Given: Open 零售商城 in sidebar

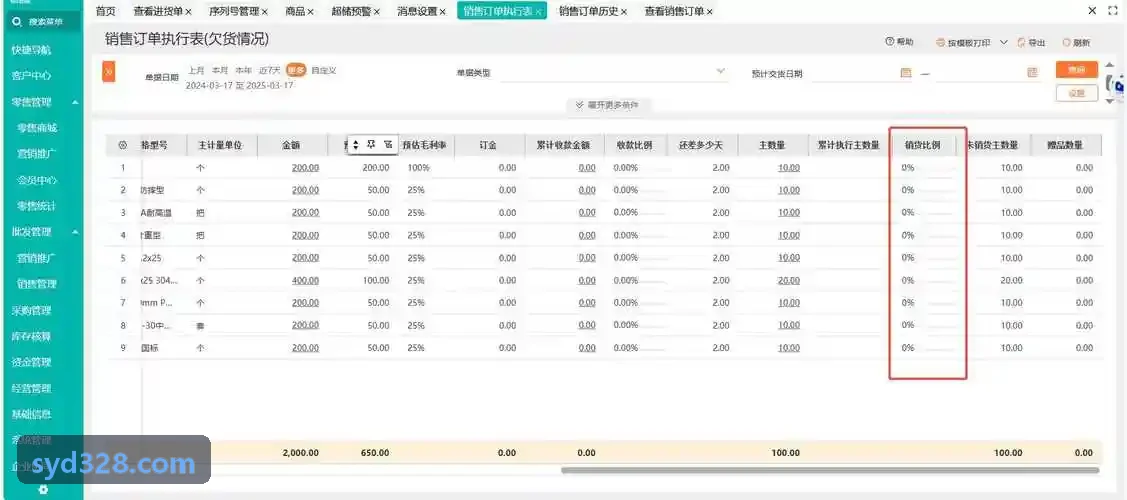Looking at the screenshot, I should coord(37,128).
